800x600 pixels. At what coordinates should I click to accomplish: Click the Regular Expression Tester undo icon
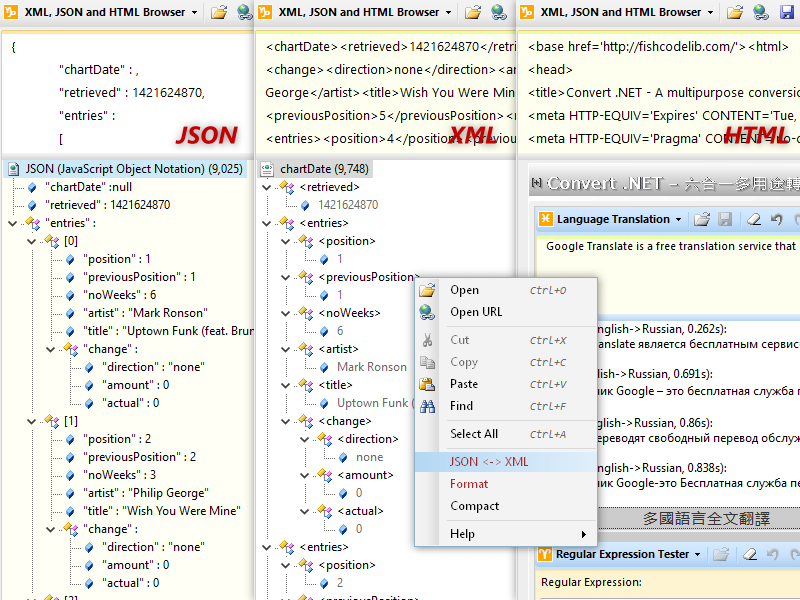pos(772,554)
